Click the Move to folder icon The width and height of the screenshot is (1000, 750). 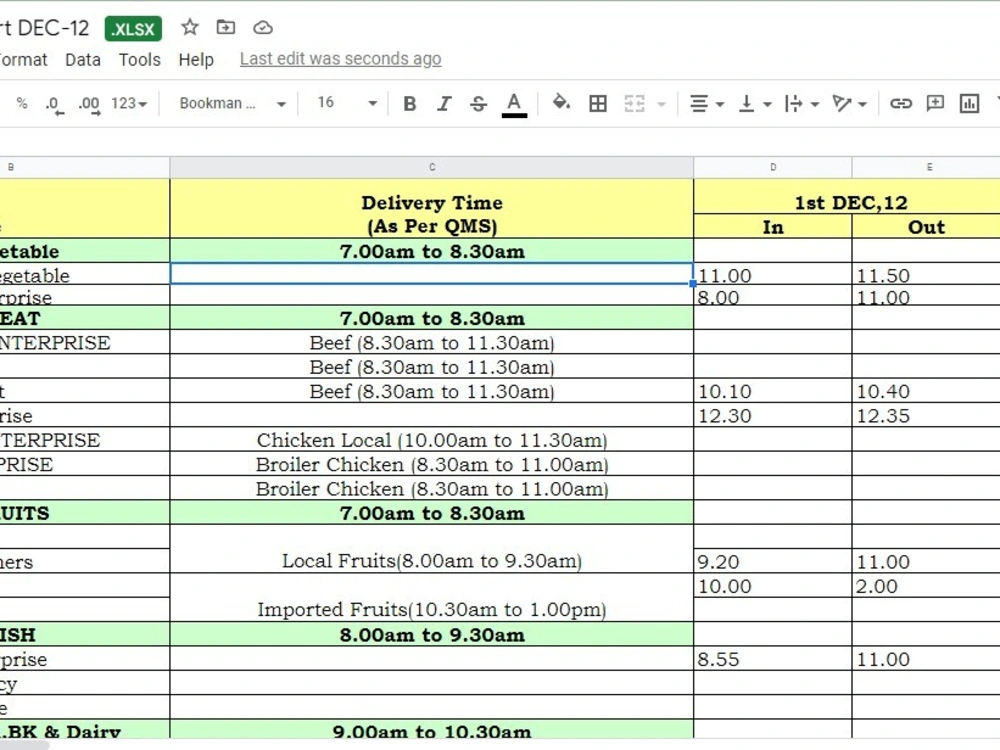[226, 27]
